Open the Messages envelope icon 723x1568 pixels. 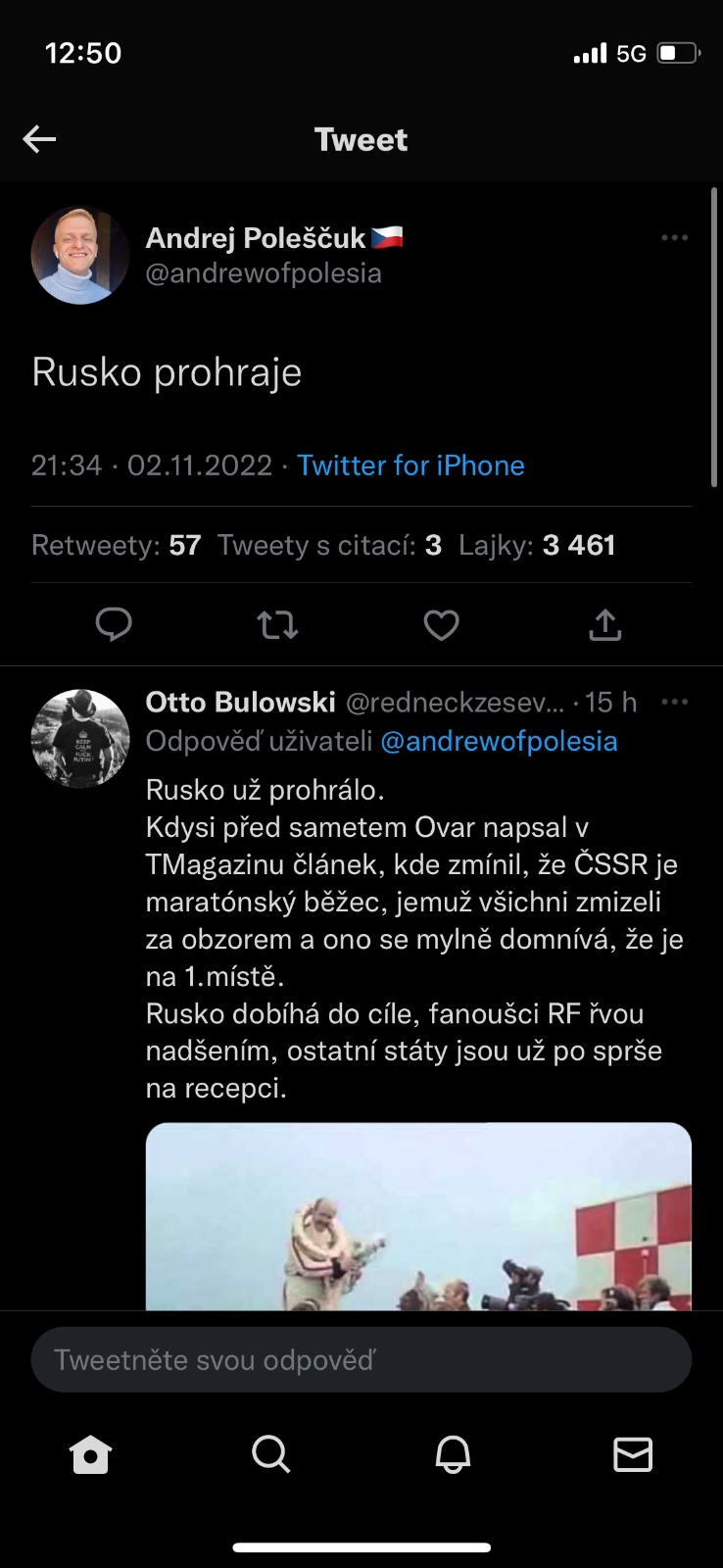point(633,1455)
